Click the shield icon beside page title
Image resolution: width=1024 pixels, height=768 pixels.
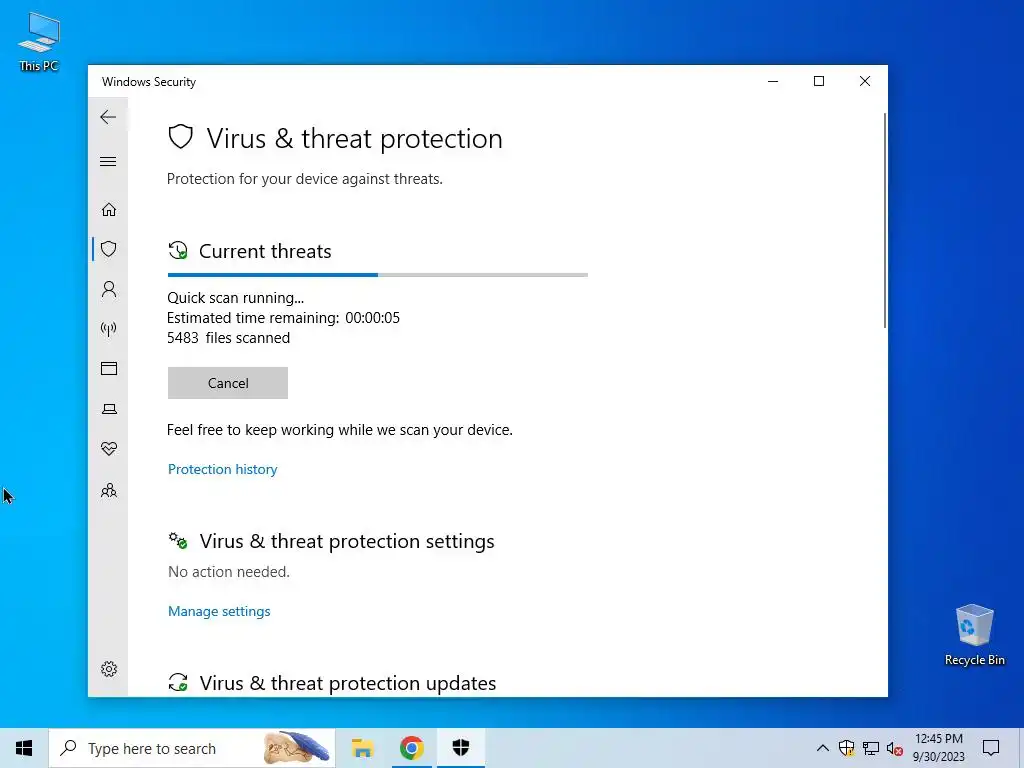point(180,137)
